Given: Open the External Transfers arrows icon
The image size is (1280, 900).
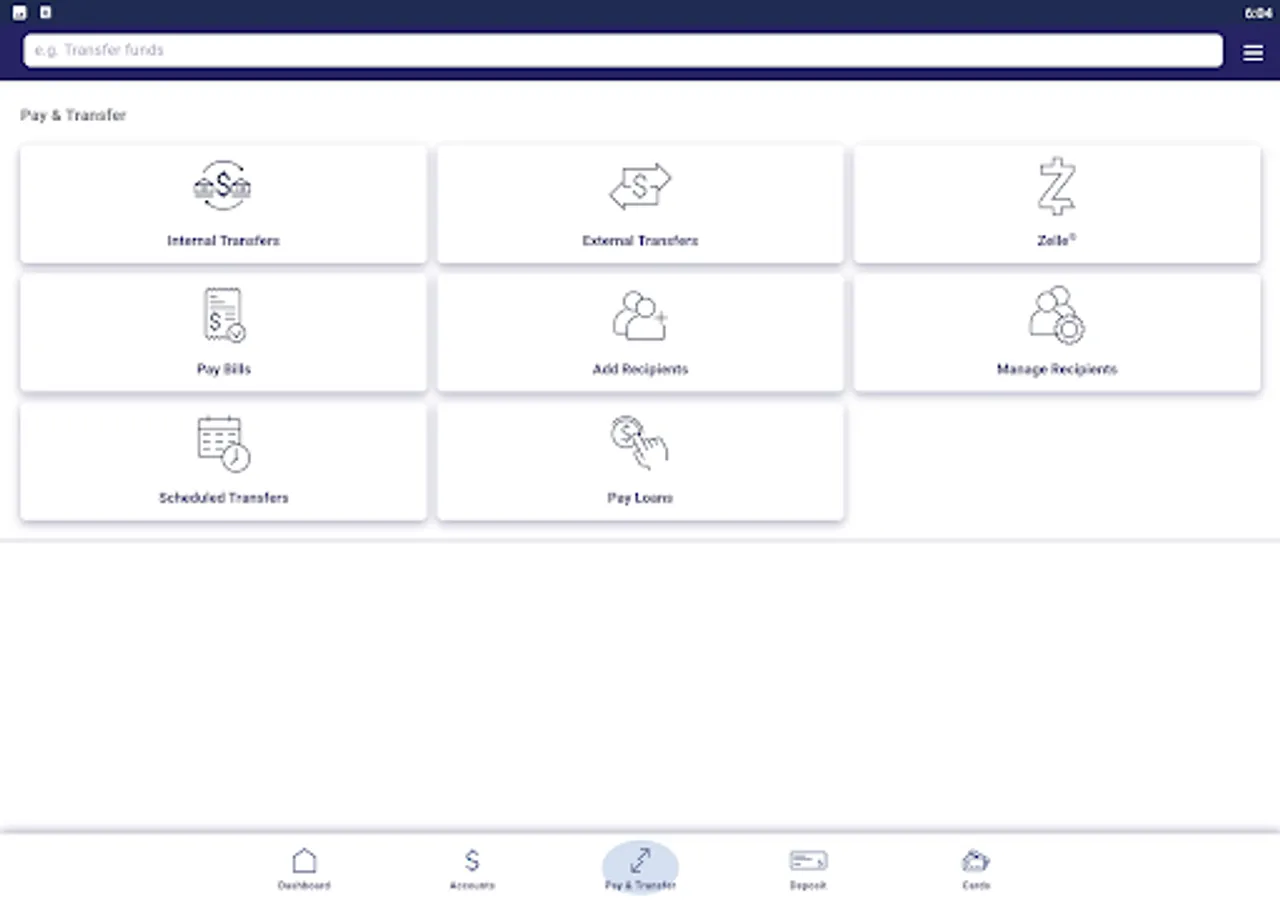Looking at the screenshot, I should click(x=640, y=186).
